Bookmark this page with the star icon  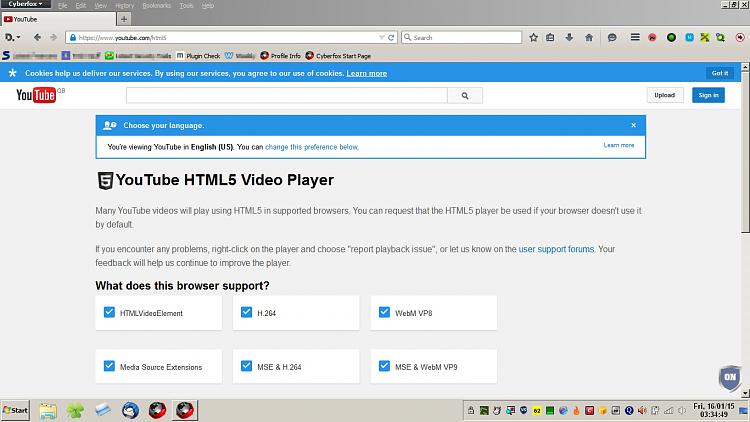[533, 37]
